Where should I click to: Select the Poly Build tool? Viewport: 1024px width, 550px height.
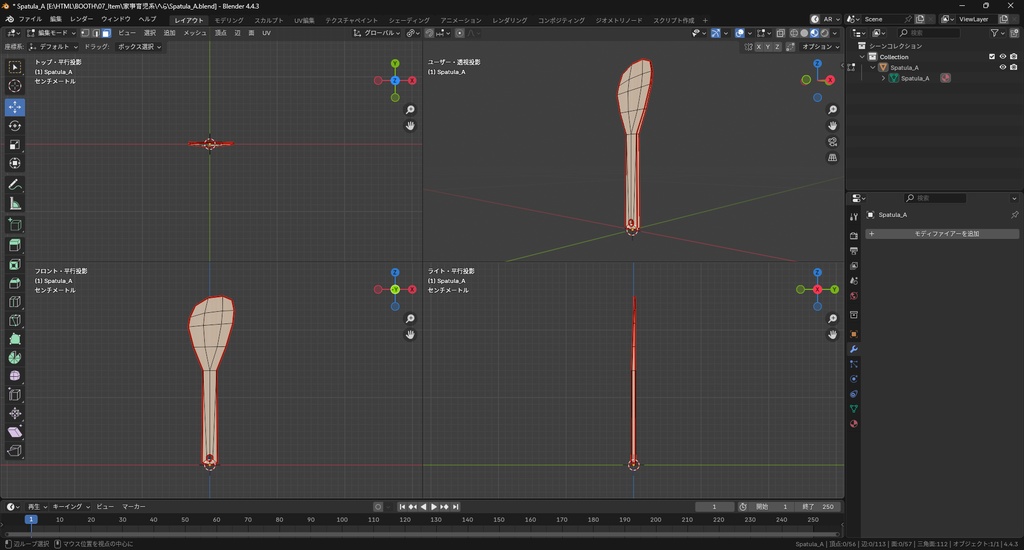pos(15,339)
